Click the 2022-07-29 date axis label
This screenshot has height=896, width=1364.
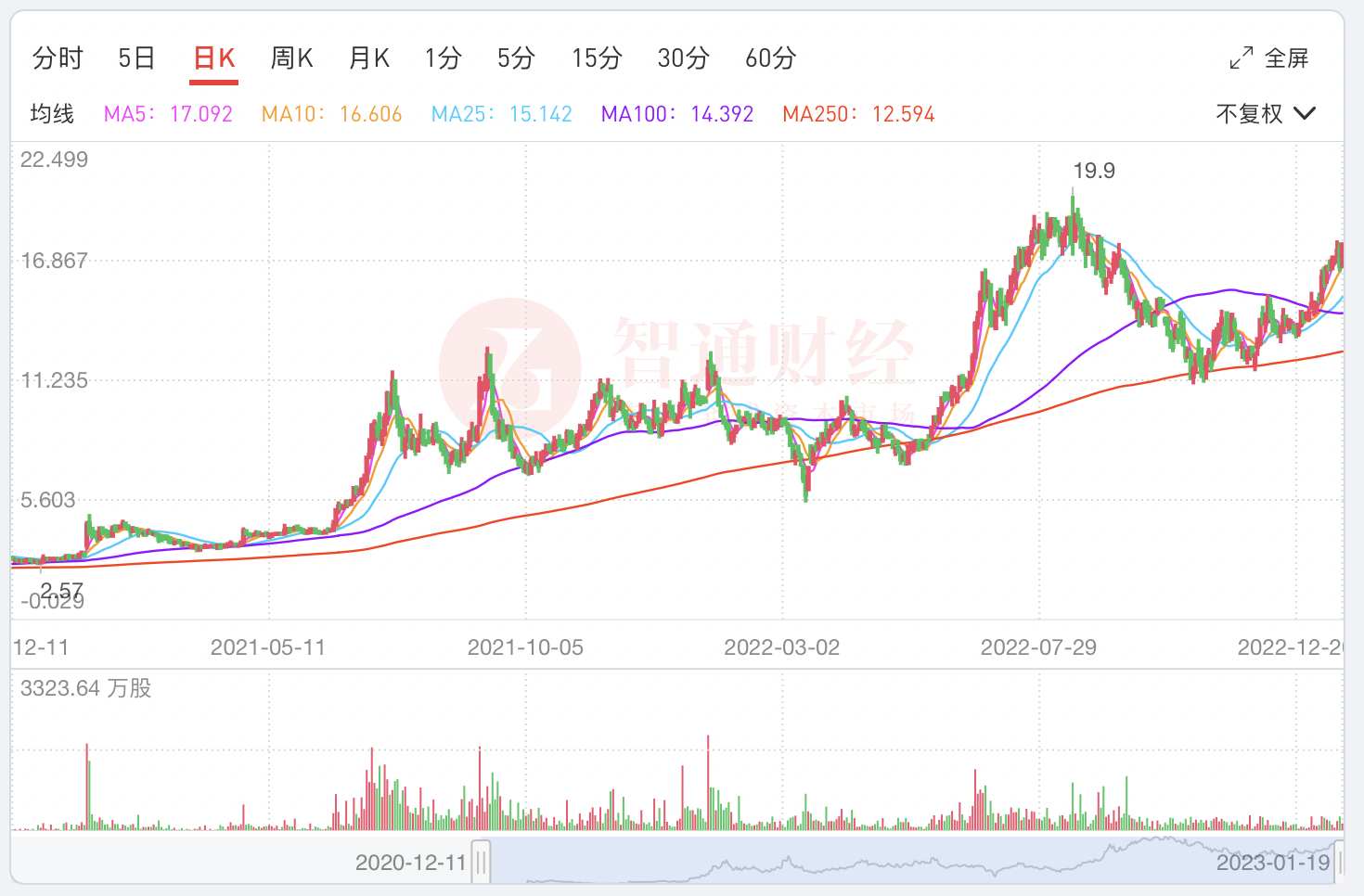pyautogui.click(x=1038, y=647)
